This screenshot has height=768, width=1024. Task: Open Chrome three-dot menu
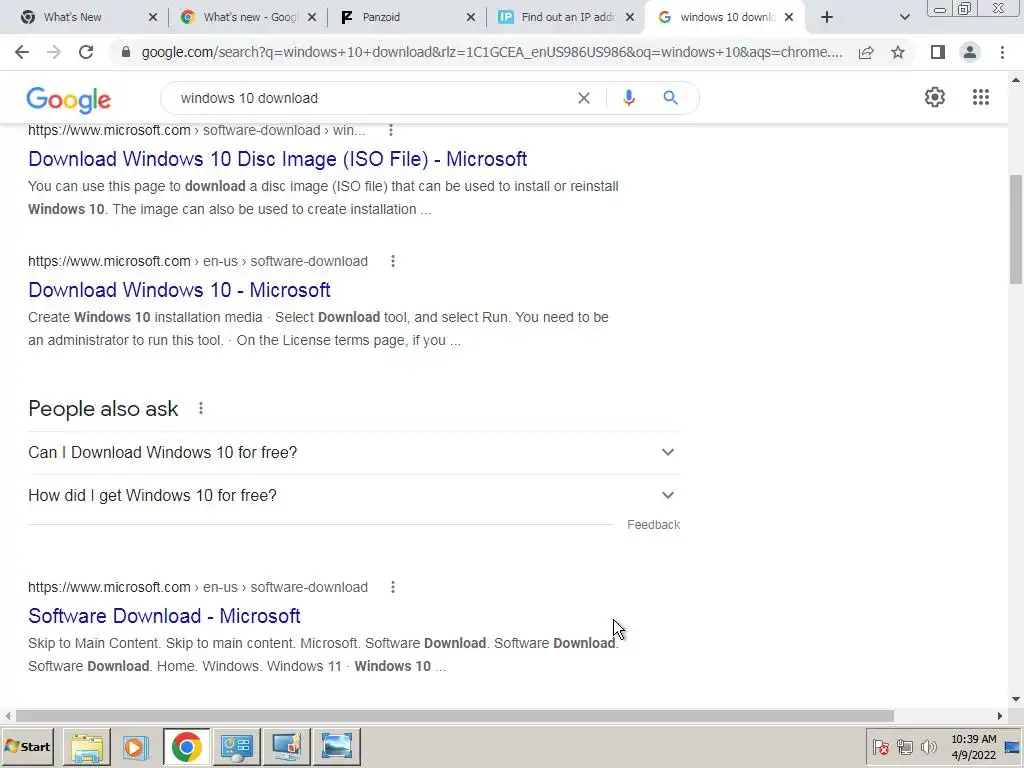coord(1002,52)
